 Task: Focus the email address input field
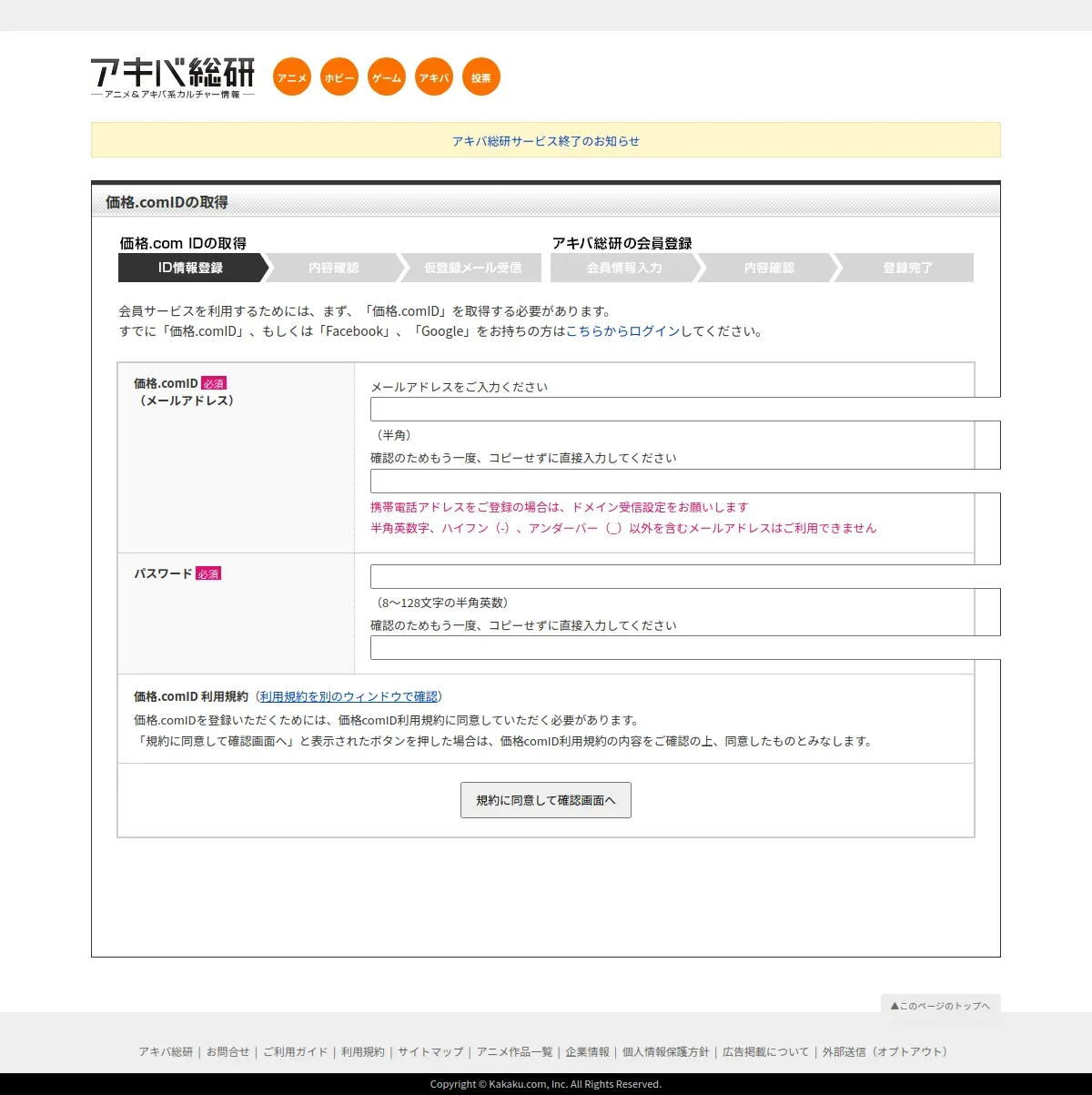click(685, 409)
